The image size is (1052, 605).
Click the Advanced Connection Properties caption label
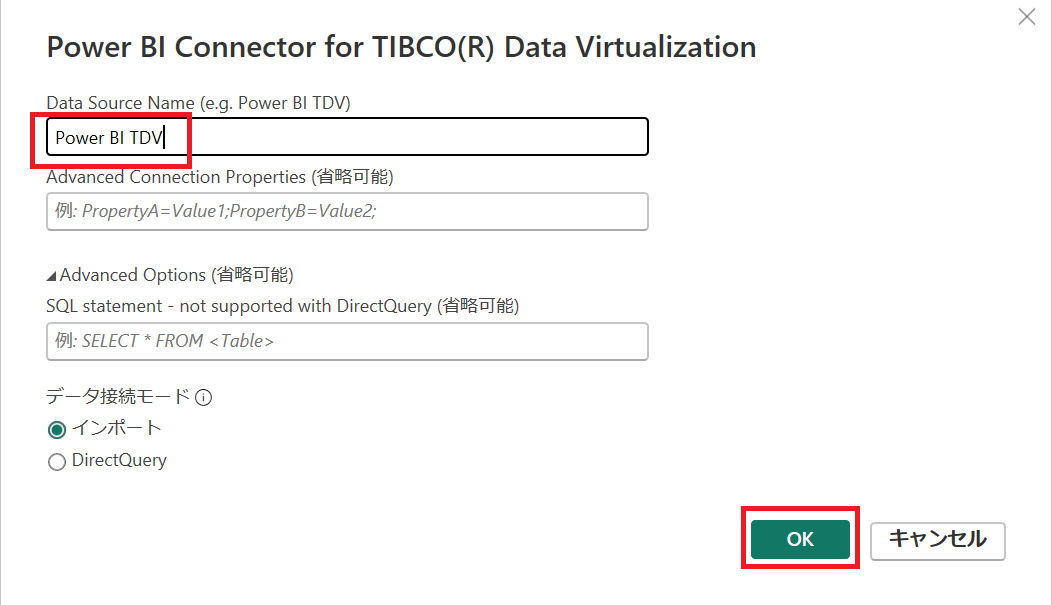point(219,177)
